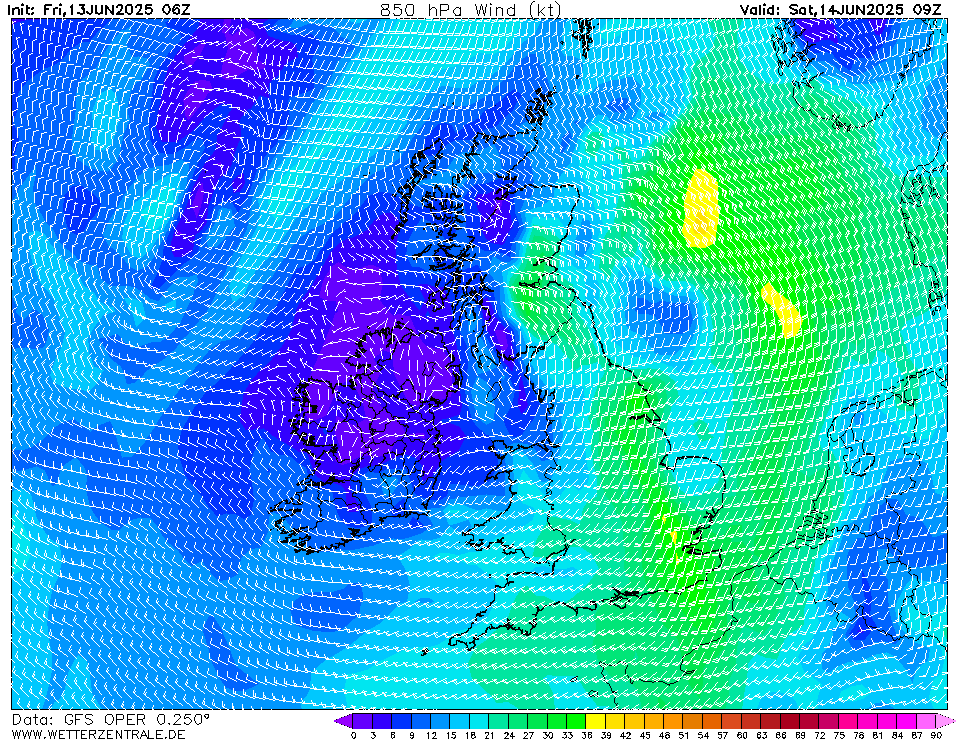Click the large yellow wind maximum over North Sea
Image resolution: width=959 pixels, height=741 pixels.
point(700,208)
